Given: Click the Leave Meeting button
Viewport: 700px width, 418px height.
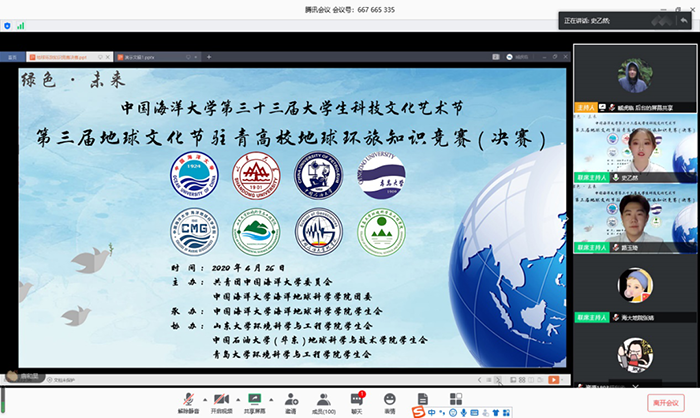Looking at the screenshot, I should (661, 402).
